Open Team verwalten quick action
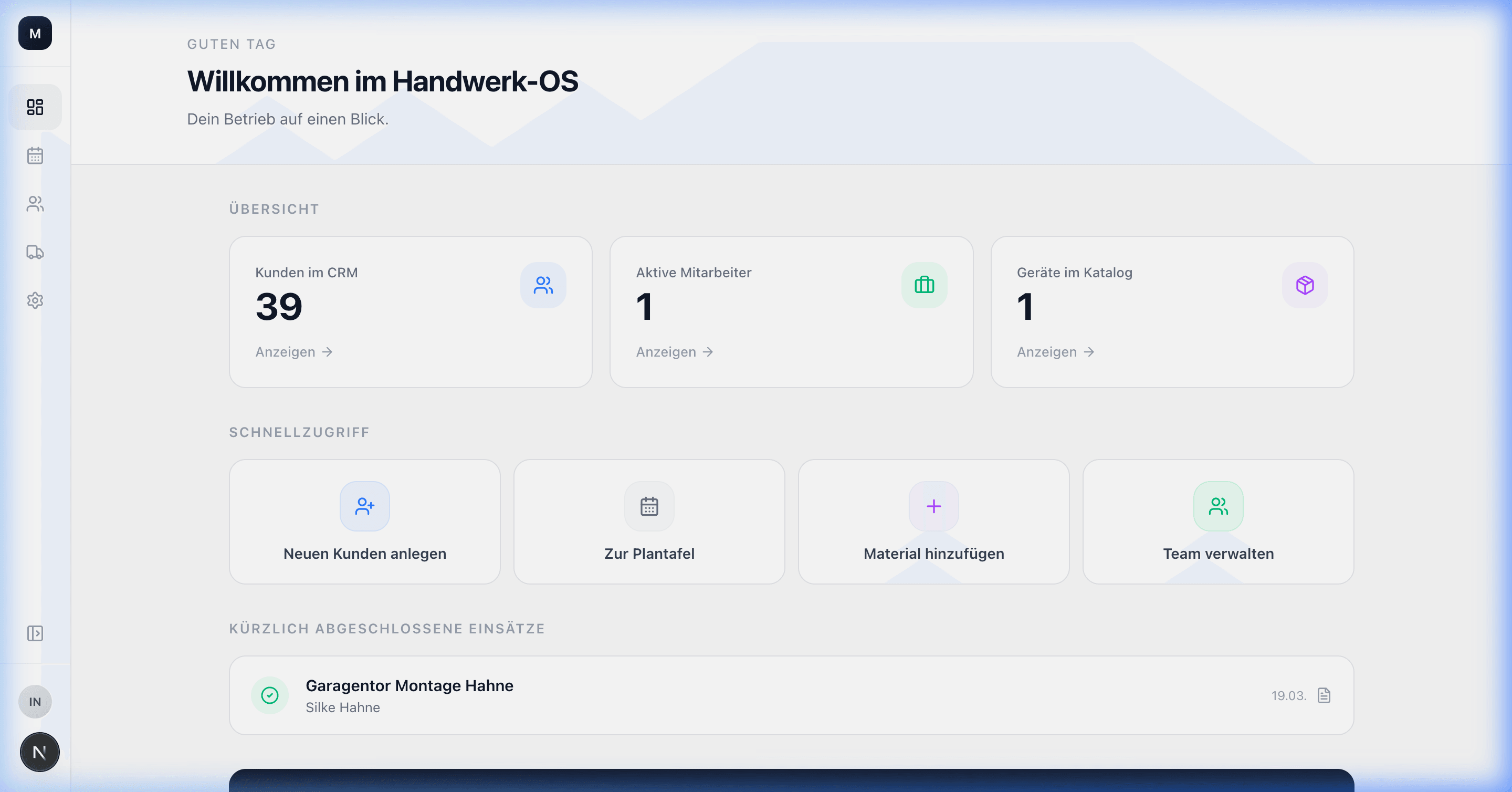Viewport: 1512px width, 792px height. coord(1218,522)
